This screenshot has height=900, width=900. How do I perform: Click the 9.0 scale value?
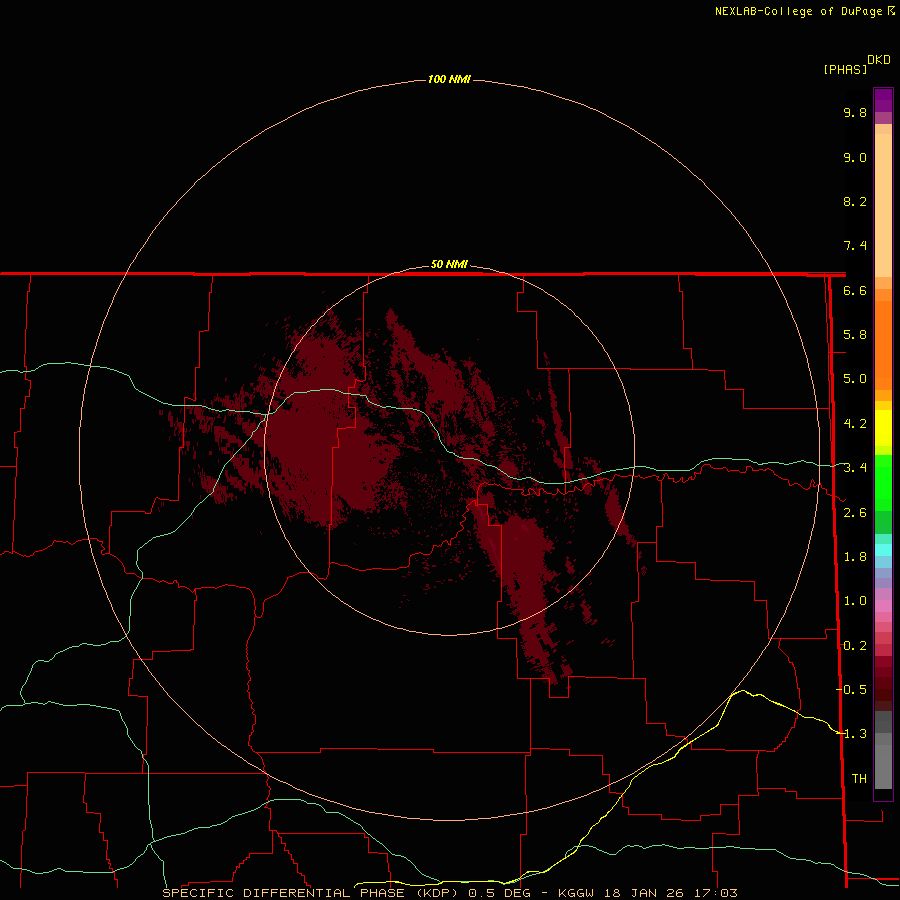(x=855, y=157)
